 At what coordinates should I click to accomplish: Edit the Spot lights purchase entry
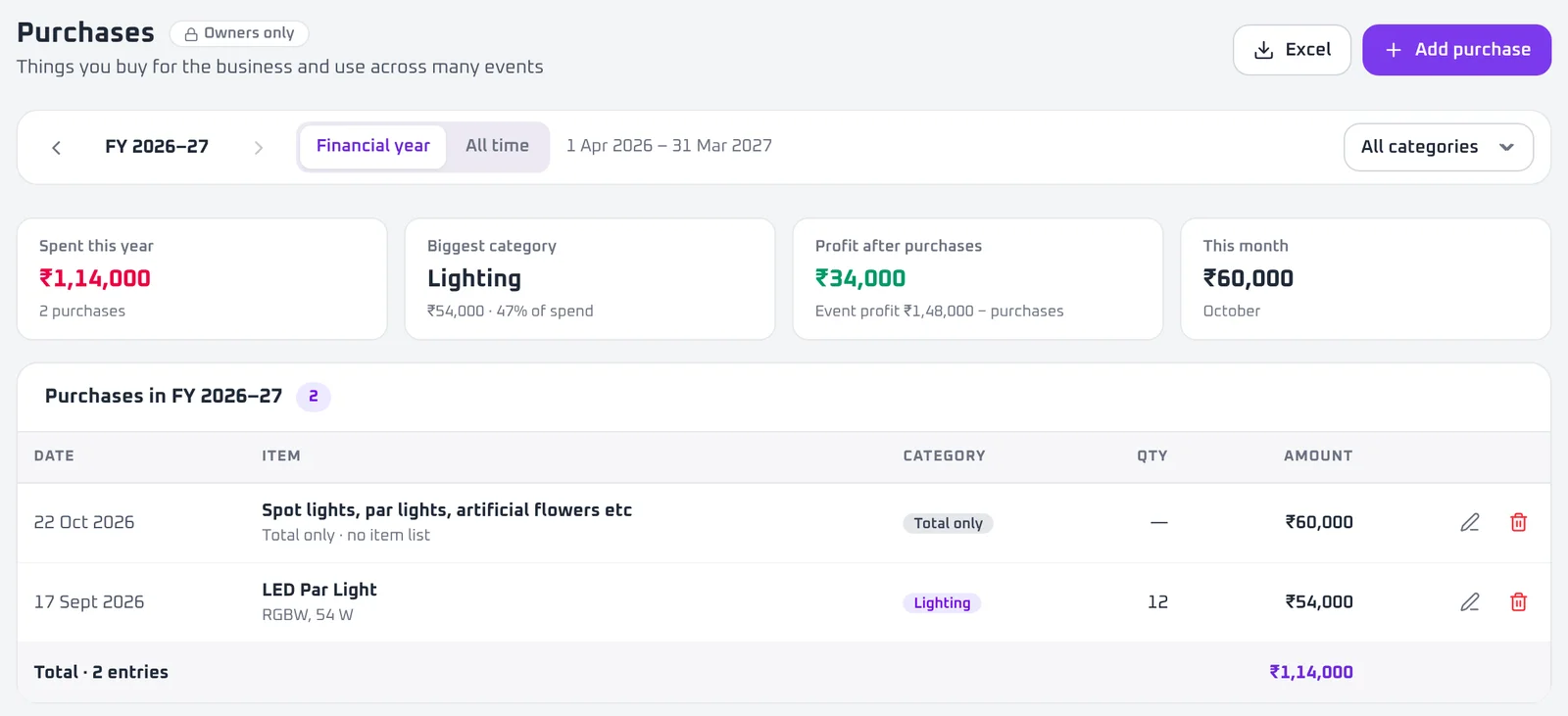1469,523
